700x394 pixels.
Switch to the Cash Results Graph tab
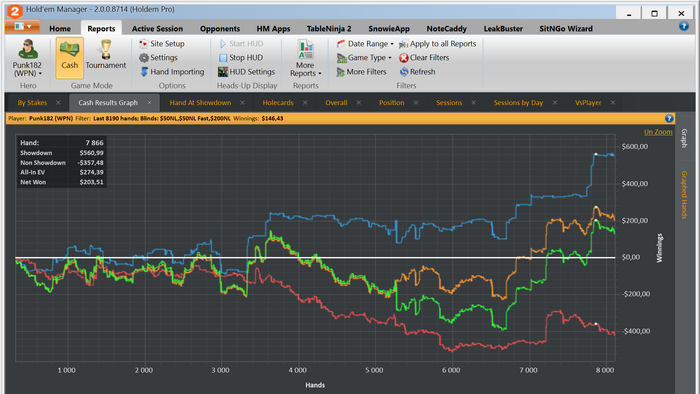tap(108, 103)
